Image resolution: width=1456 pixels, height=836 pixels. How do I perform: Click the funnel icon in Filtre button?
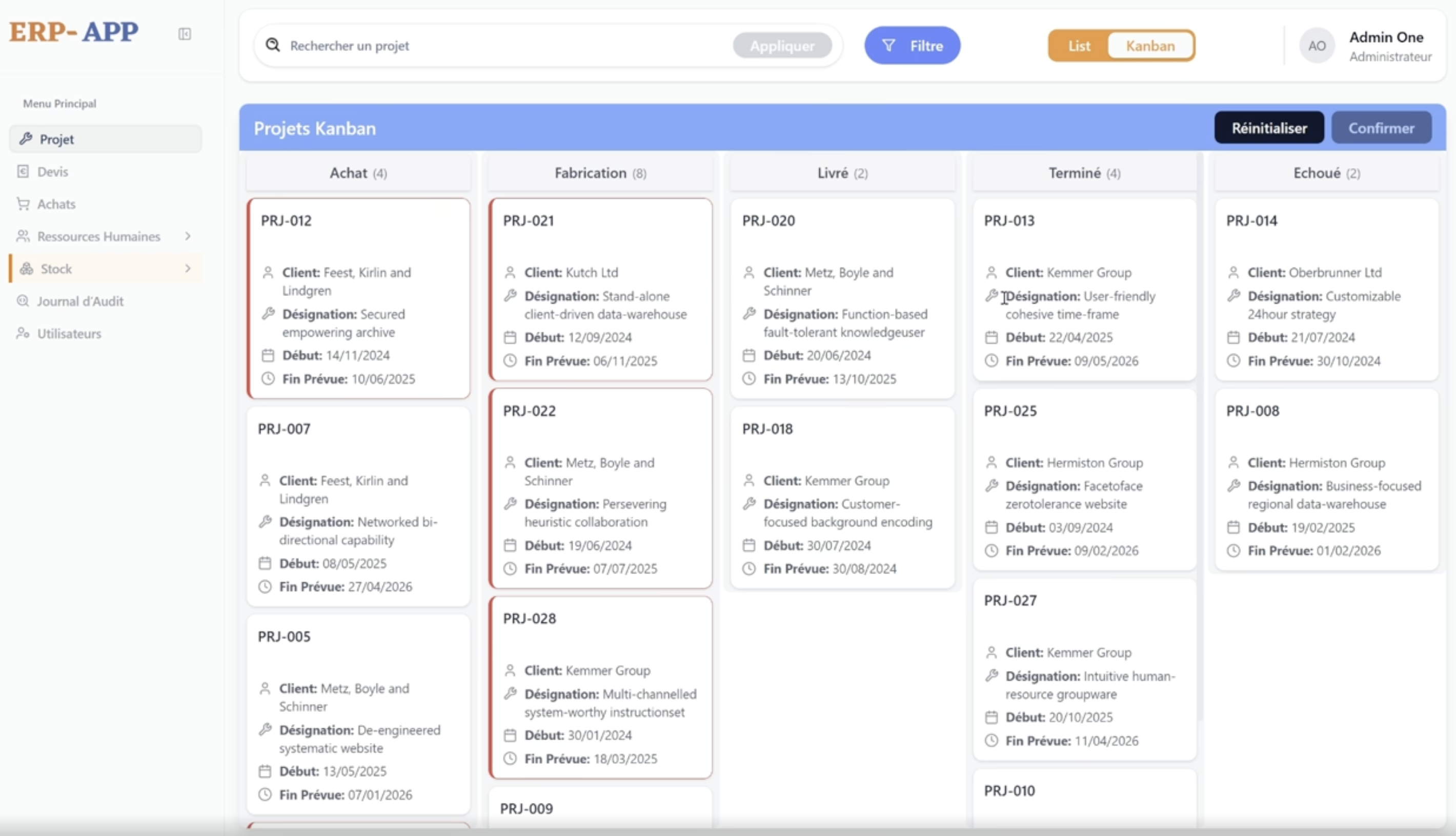[888, 45]
